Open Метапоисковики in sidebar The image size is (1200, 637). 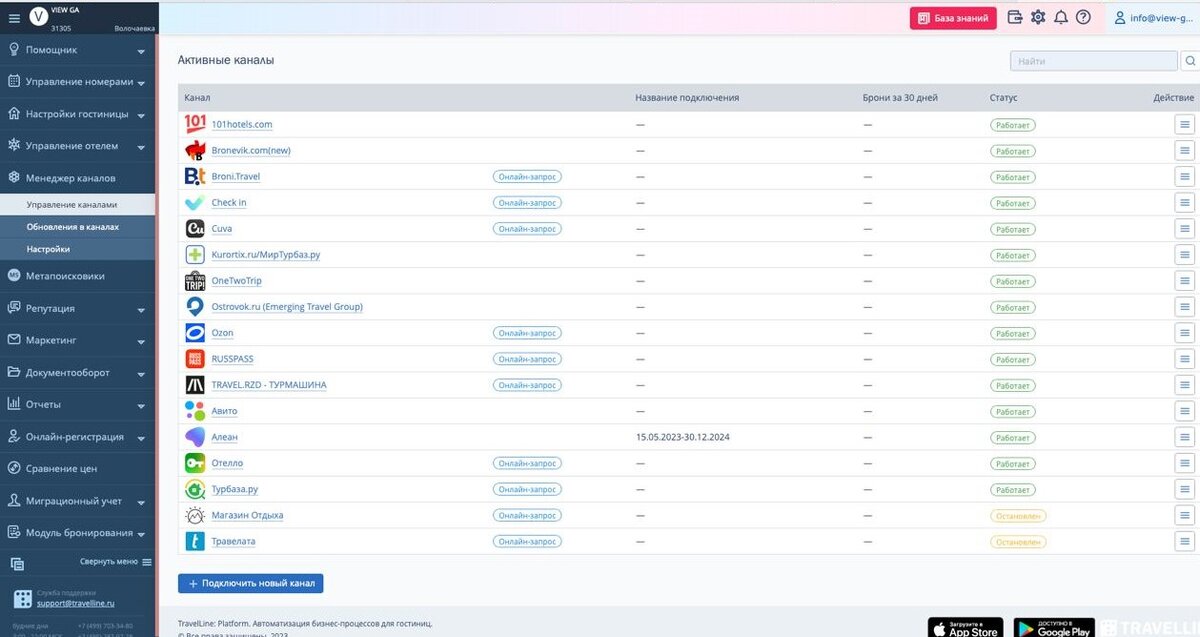(78, 276)
